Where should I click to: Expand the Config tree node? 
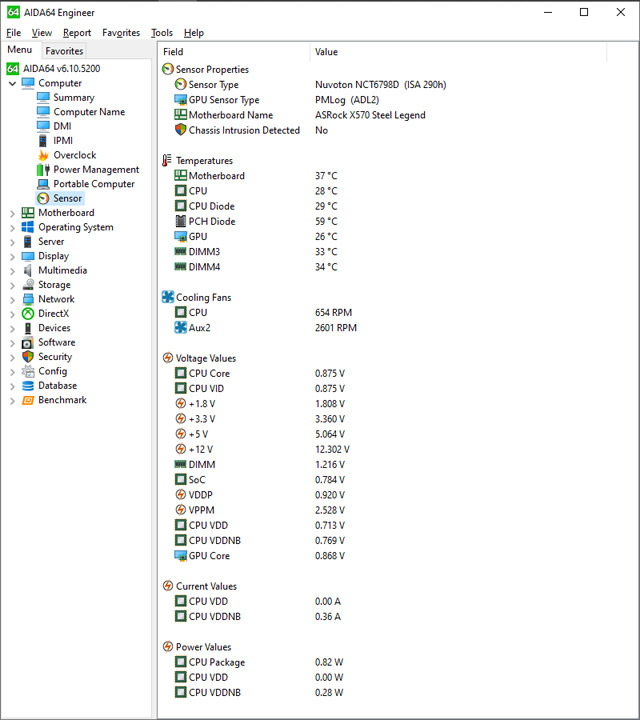click(12, 371)
